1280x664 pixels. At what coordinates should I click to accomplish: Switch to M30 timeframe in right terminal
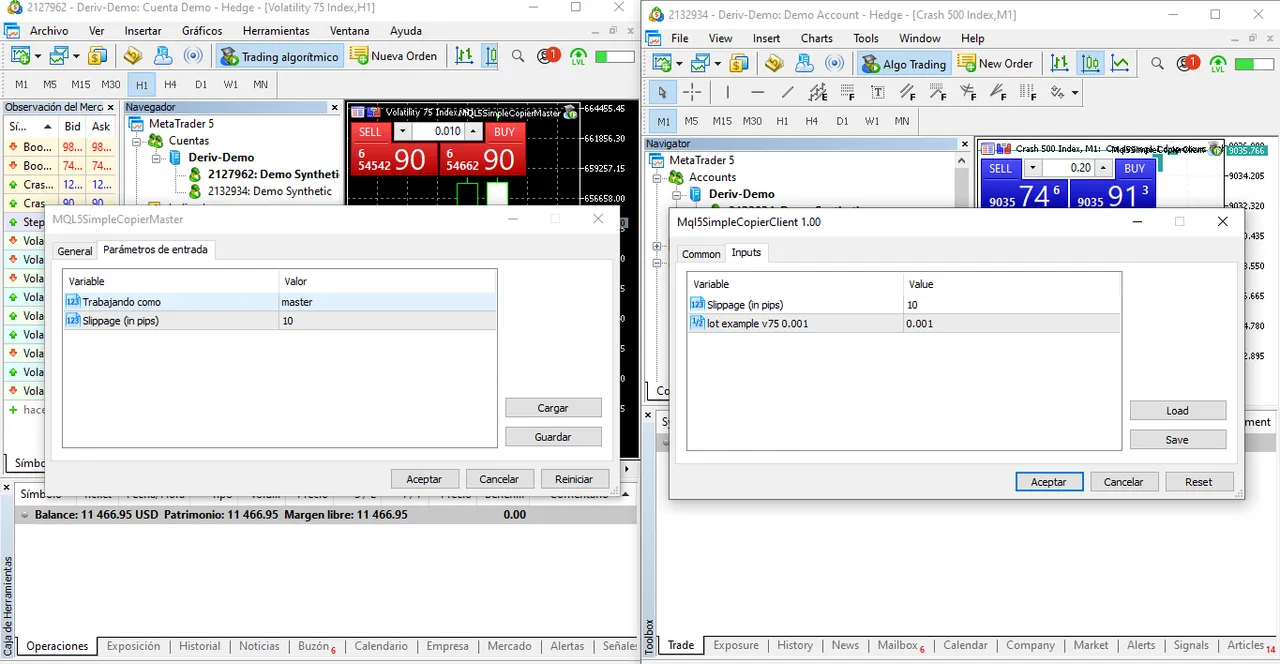pyautogui.click(x=752, y=121)
